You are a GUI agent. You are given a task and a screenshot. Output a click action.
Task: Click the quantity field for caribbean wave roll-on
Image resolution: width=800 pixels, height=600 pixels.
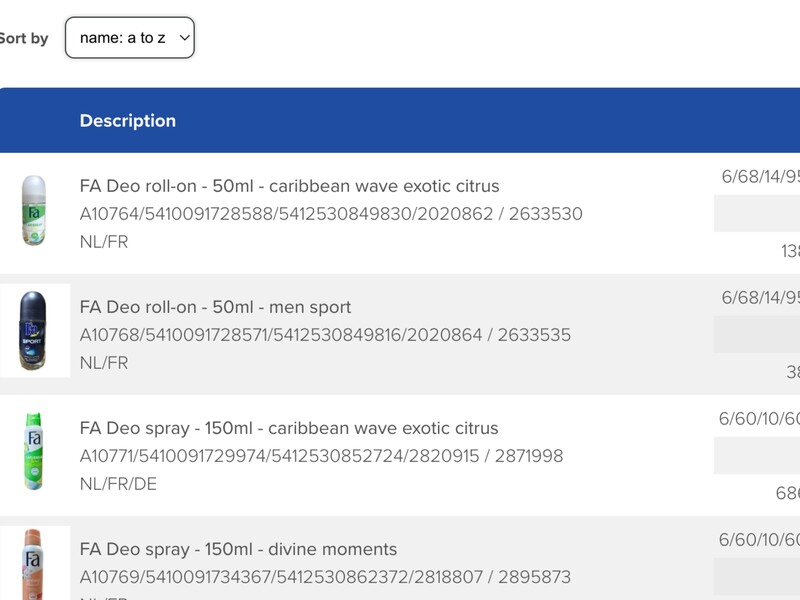[x=757, y=214]
